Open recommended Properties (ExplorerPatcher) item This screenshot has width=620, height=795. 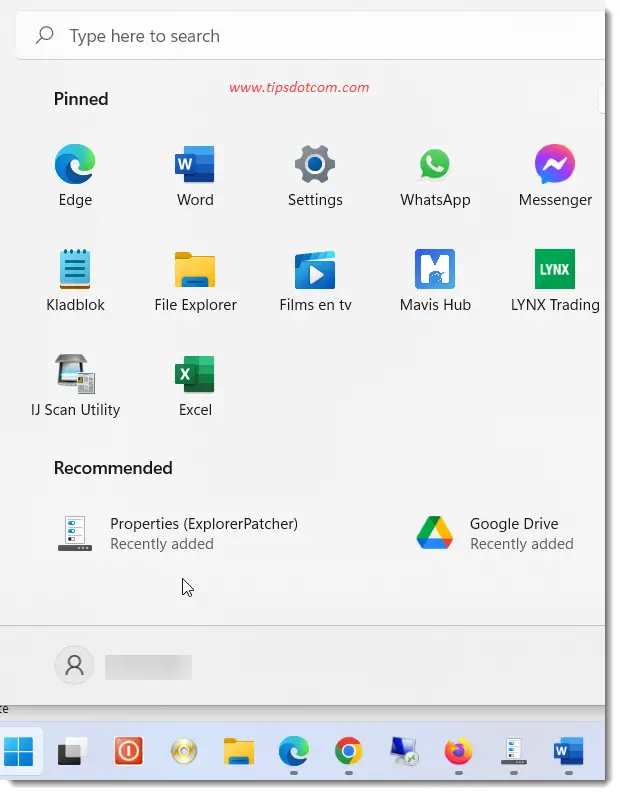pos(178,533)
